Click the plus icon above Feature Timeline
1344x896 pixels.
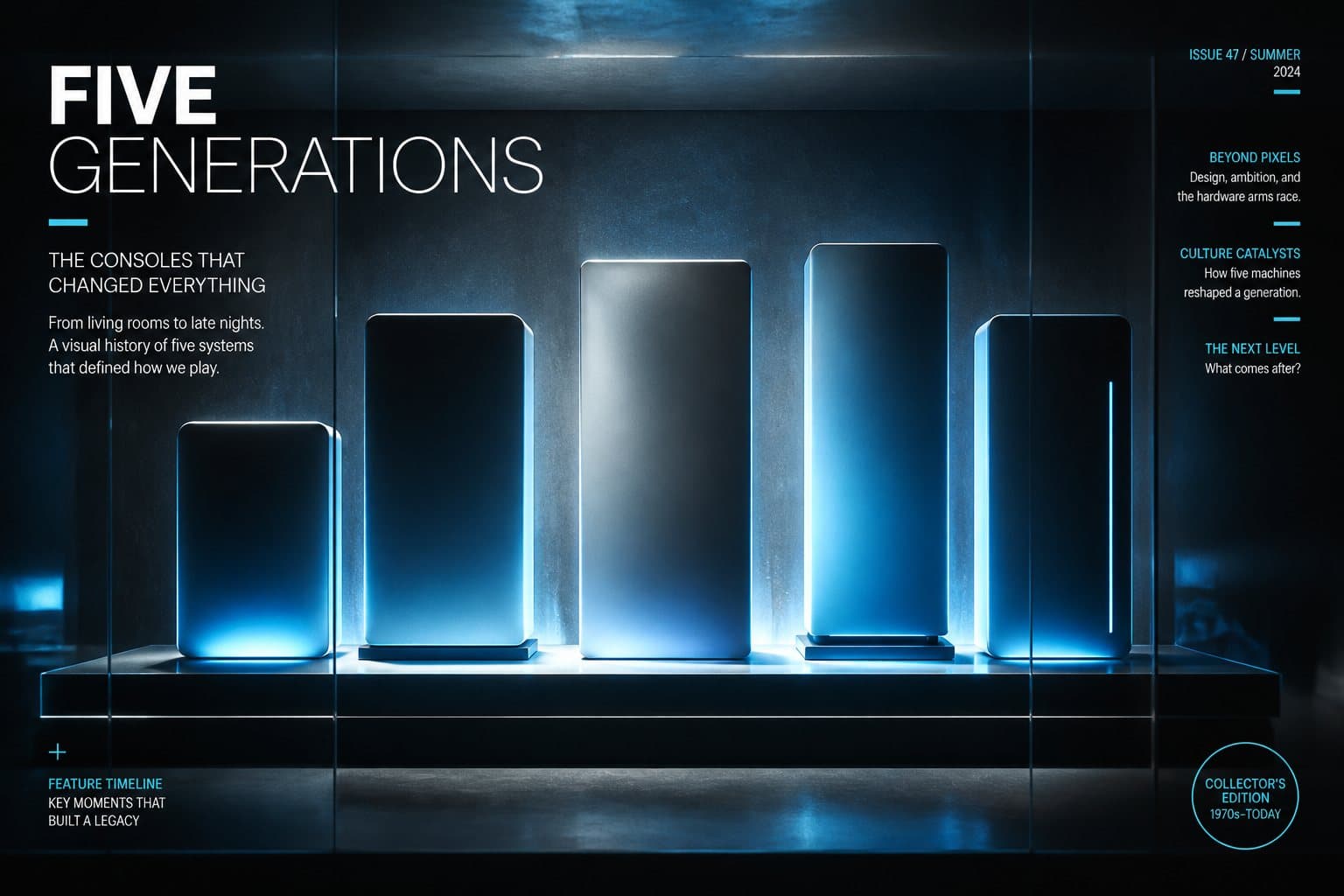[x=58, y=752]
